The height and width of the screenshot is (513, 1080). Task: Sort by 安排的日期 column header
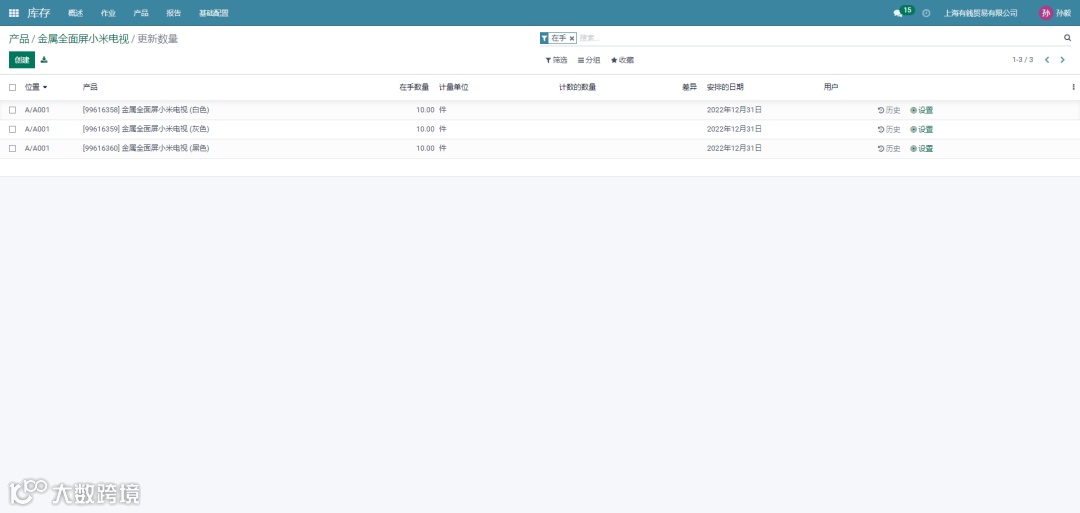(x=725, y=87)
